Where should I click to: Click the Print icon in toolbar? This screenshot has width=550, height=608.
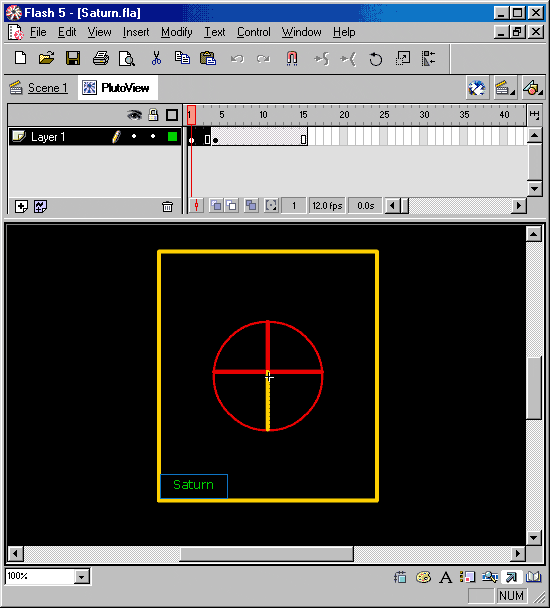(x=101, y=59)
